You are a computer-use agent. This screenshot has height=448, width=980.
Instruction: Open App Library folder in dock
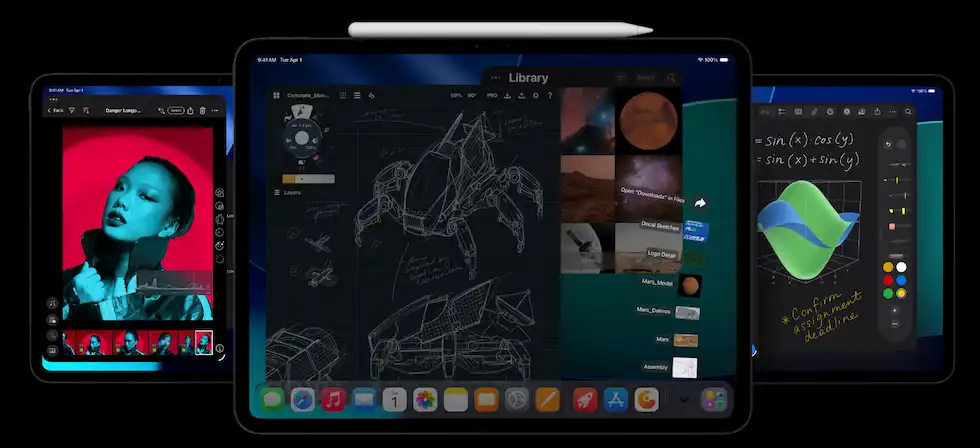click(x=714, y=399)
